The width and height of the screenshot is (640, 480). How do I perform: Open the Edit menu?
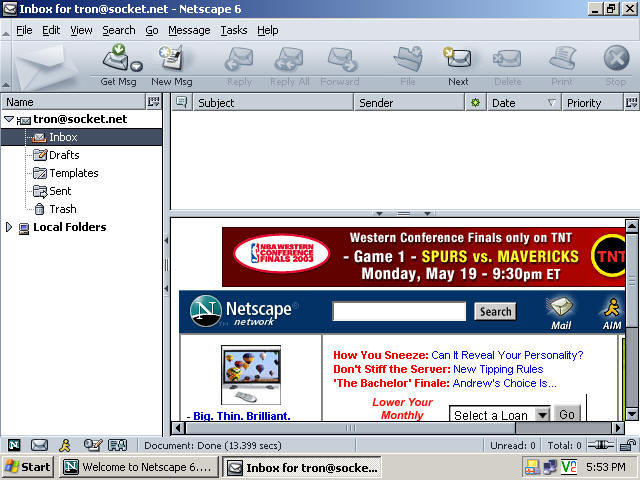(51, 30)
